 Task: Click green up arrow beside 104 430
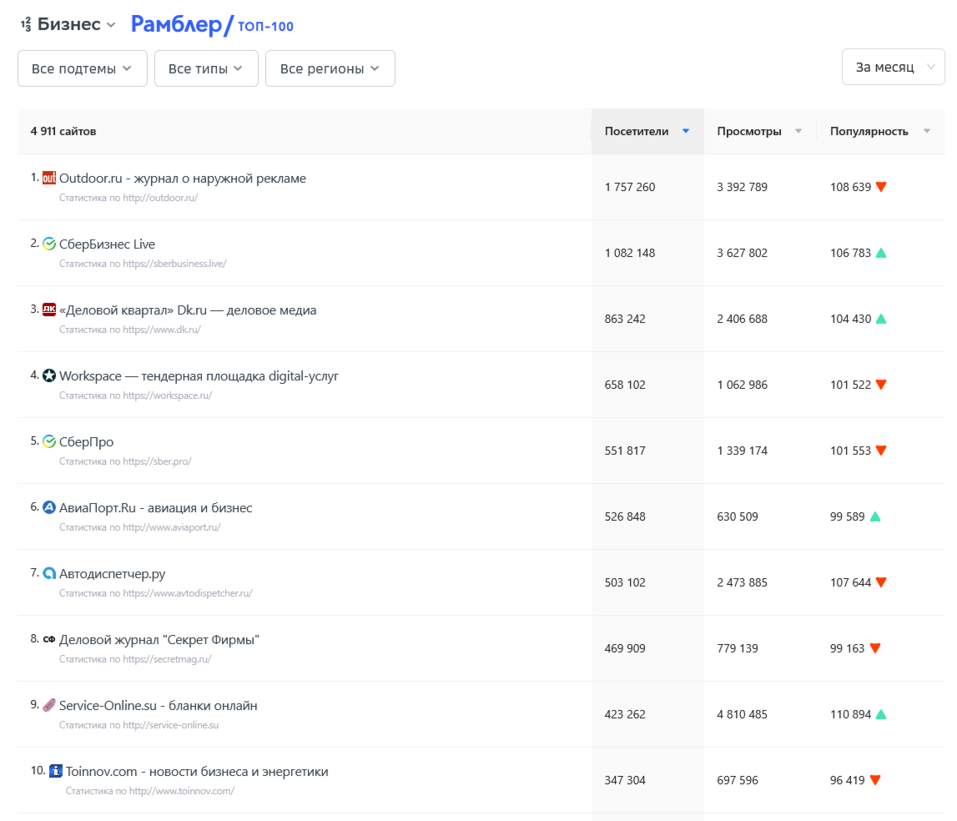(881, 319)
